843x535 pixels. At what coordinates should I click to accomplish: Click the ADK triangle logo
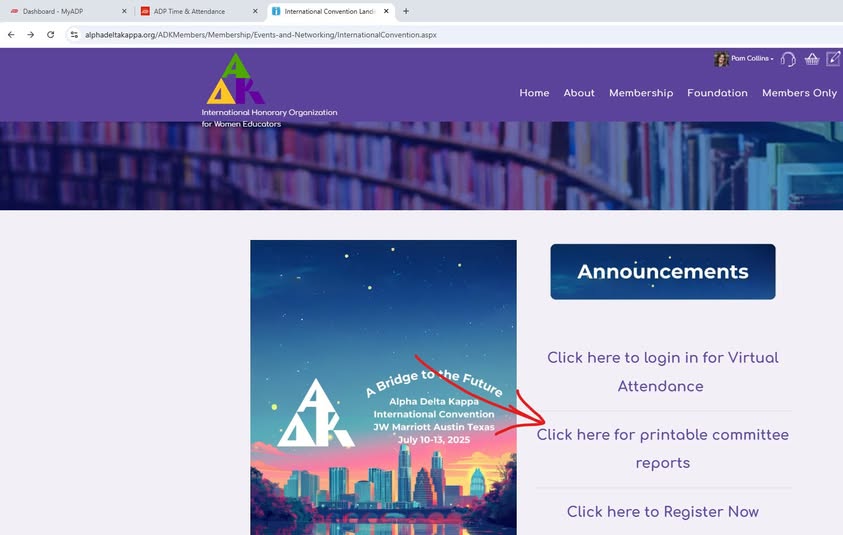tap(235, 79)
